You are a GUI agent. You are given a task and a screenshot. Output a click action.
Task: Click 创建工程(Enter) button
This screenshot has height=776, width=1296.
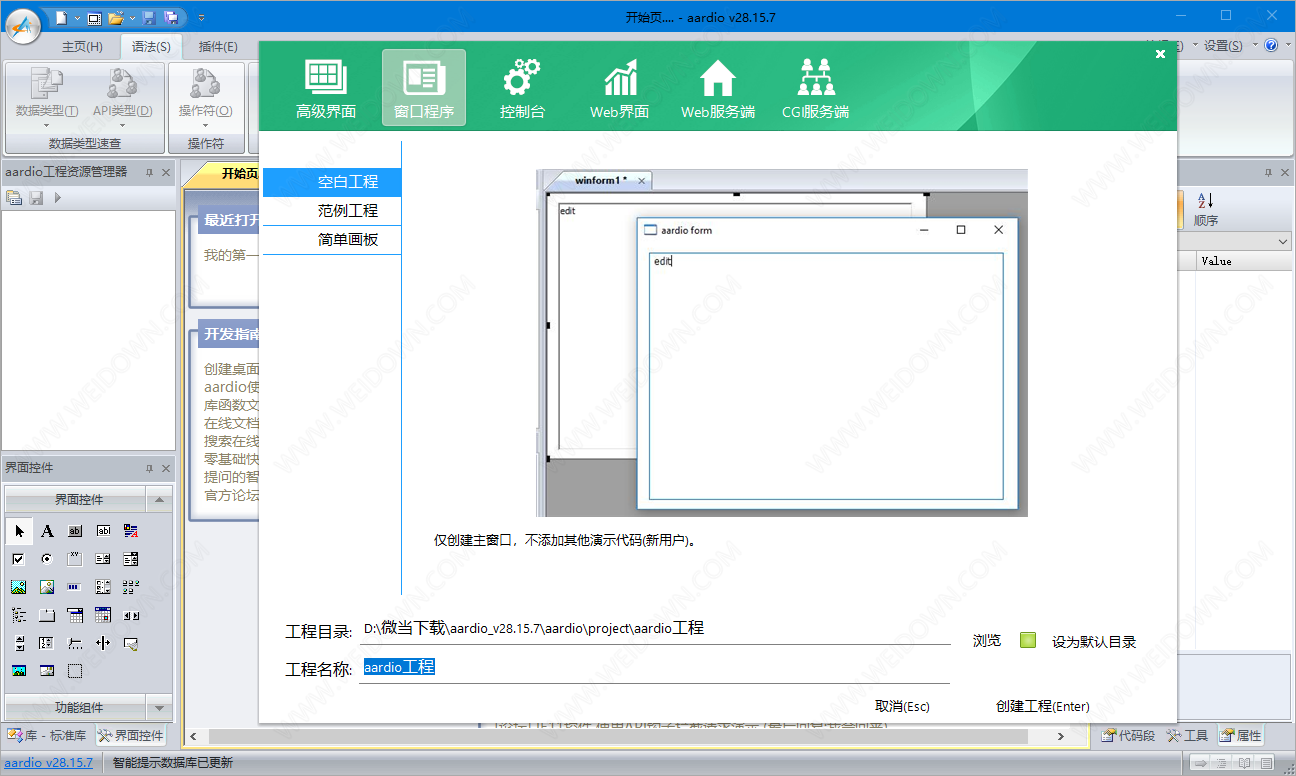coord(1043,706)
